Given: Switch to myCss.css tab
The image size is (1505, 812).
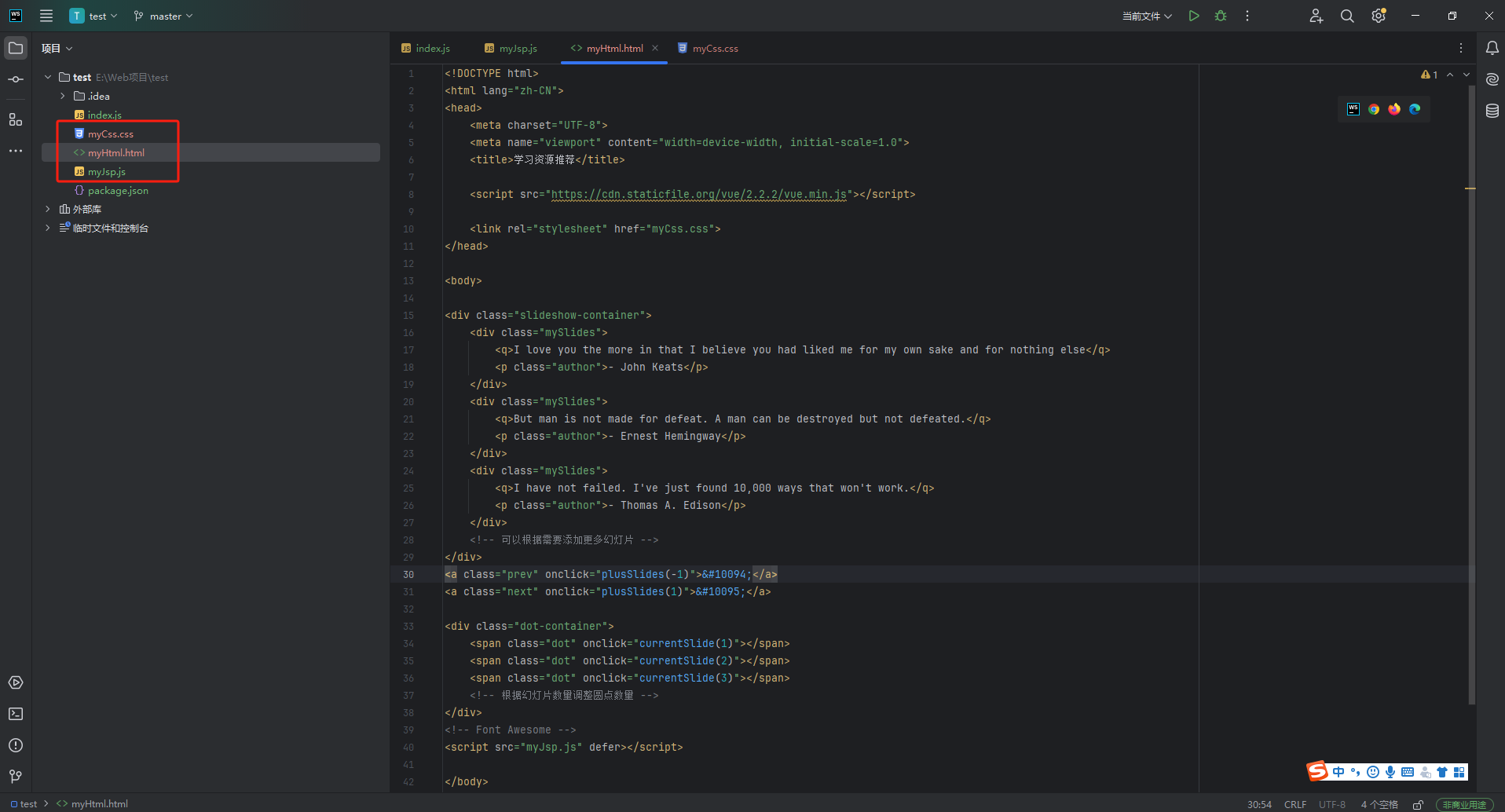Looking at the screenshot, I should pos(708,48).
